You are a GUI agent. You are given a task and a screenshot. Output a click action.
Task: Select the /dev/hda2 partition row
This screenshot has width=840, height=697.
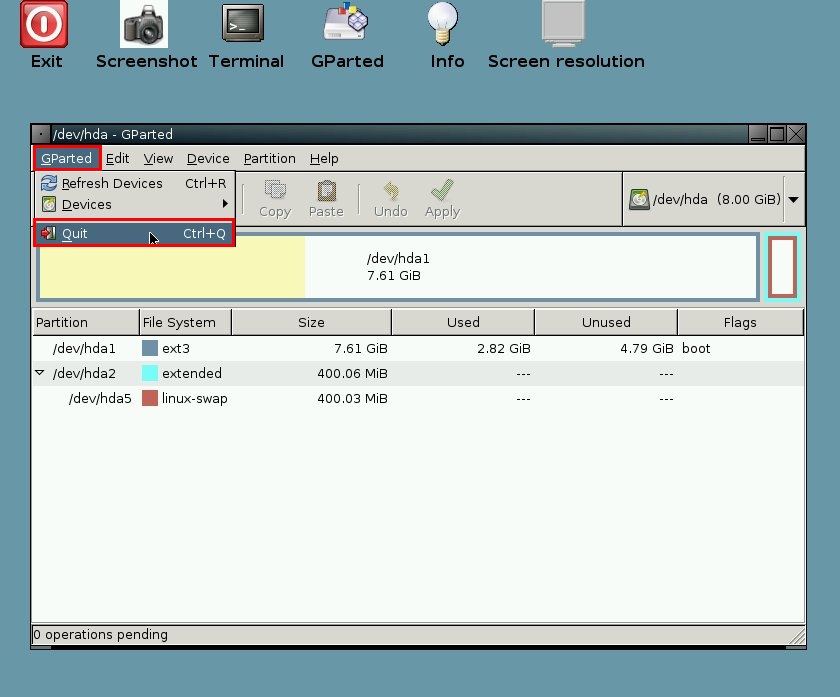coord(418,373)
